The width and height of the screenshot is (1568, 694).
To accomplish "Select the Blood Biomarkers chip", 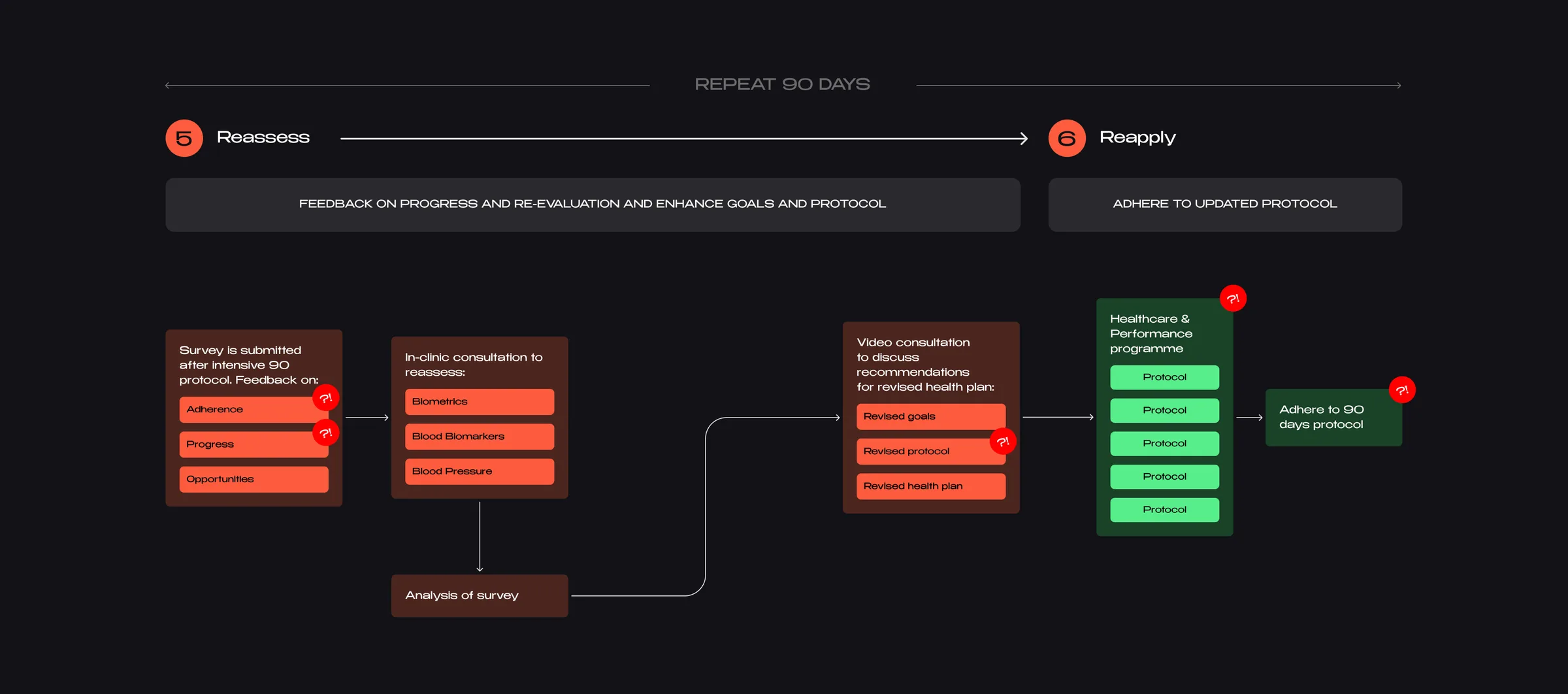I will tap(480, 437).
